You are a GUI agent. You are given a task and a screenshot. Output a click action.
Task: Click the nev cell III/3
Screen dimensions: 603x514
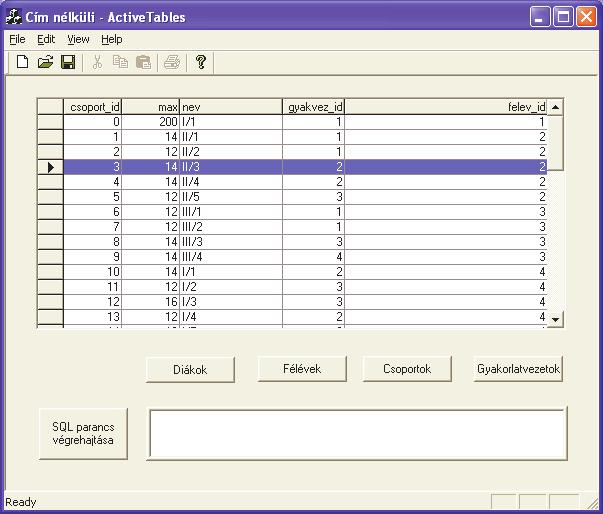(x=231, y=242)
